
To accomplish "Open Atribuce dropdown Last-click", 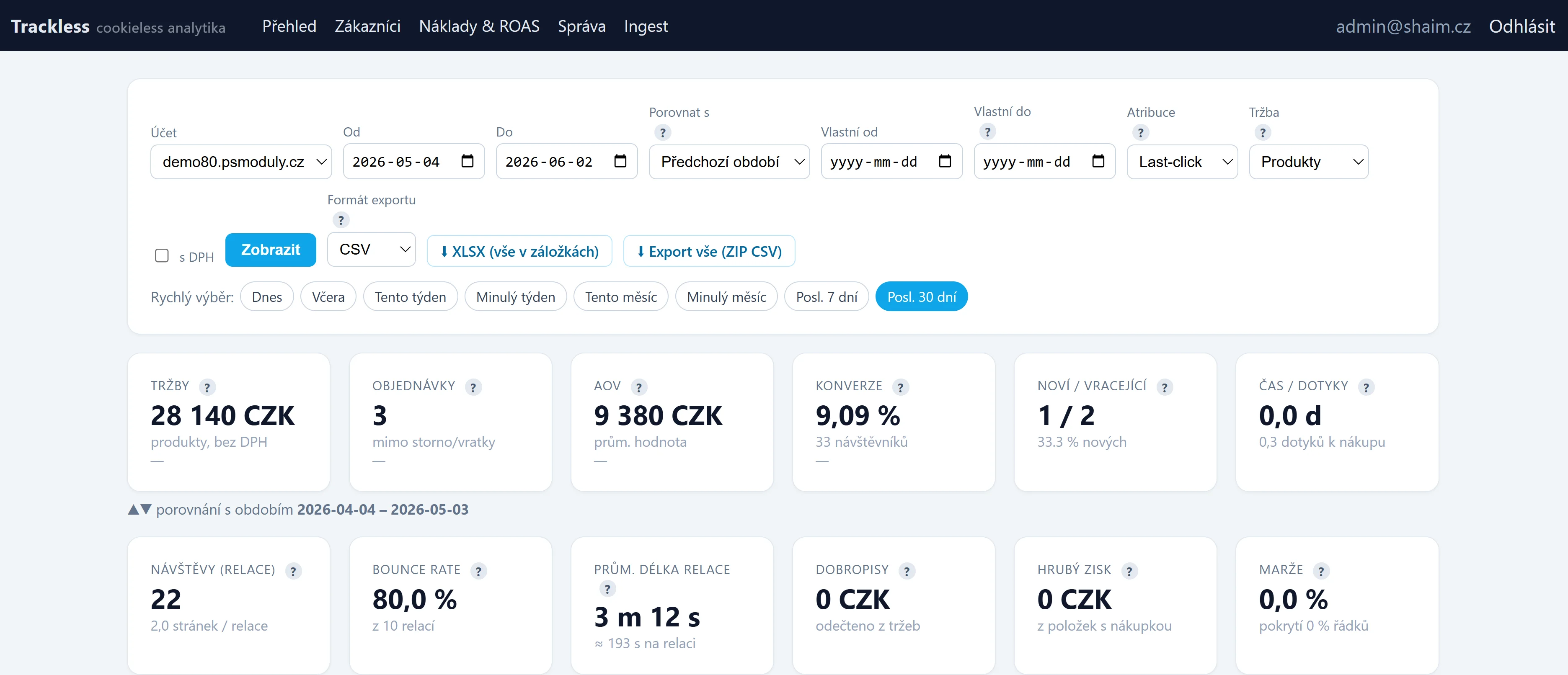I will click(1182, 162).
